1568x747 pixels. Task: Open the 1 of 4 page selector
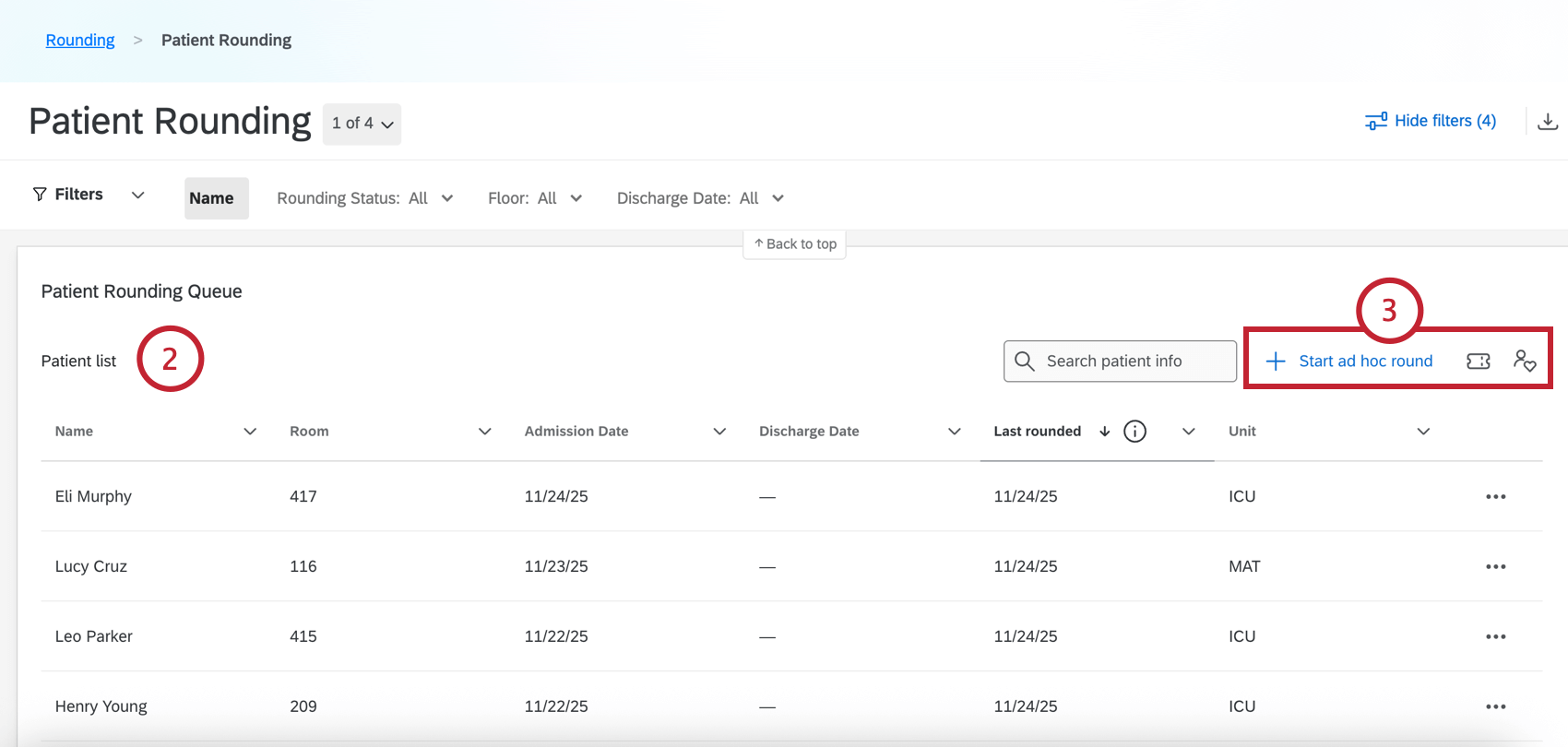click(362, 124)
